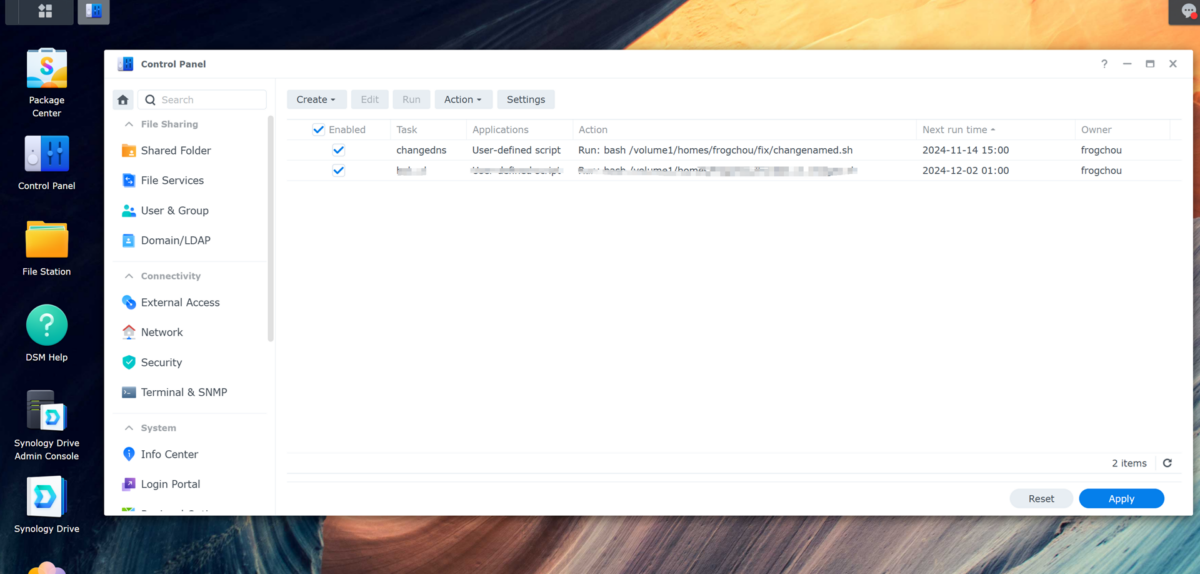1200x574 pixels.
Task: Open Synology Drive Admin Console icon
Action: 46,412
